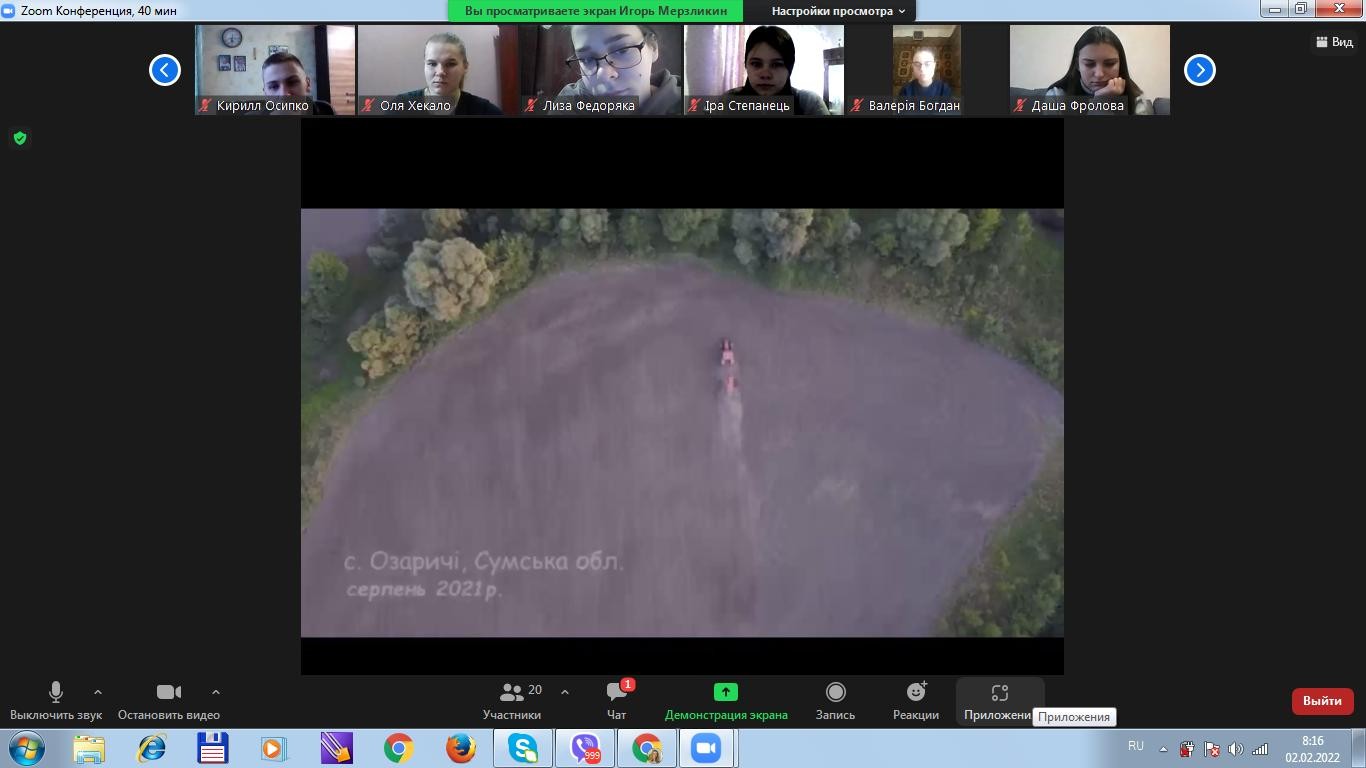
Task: Open the purple pen application on the taskbar
Action: coord(336,748)
